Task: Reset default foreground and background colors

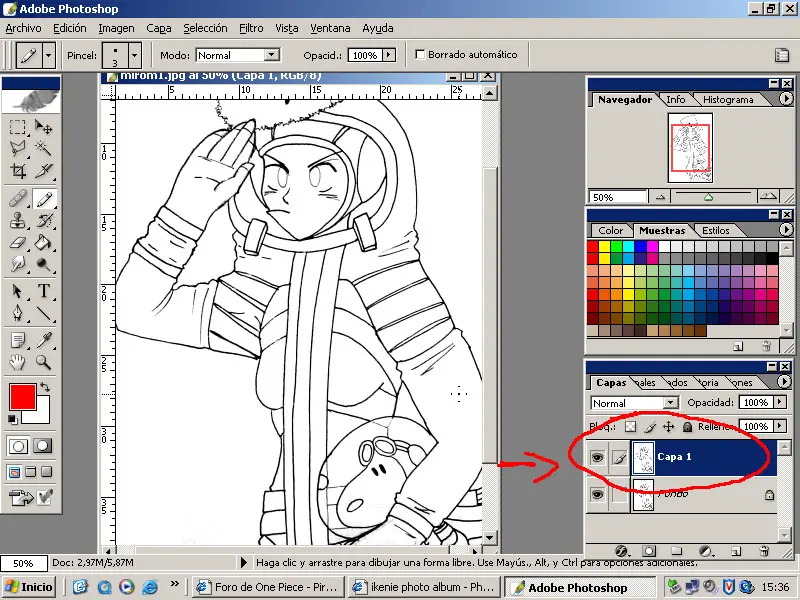Action: point(12,420)
